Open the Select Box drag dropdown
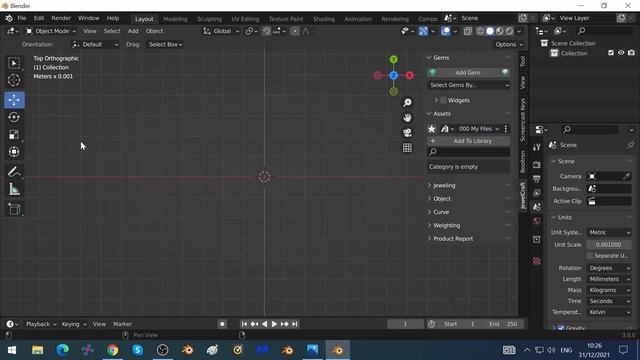The width and height of the screenshot is (640, 360). pos(165,44)
